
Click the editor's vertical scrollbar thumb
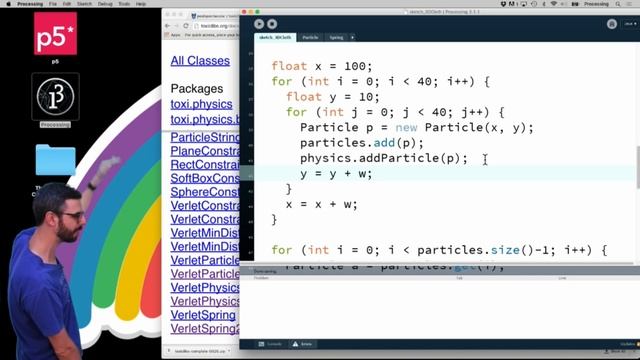pos(638,167)
